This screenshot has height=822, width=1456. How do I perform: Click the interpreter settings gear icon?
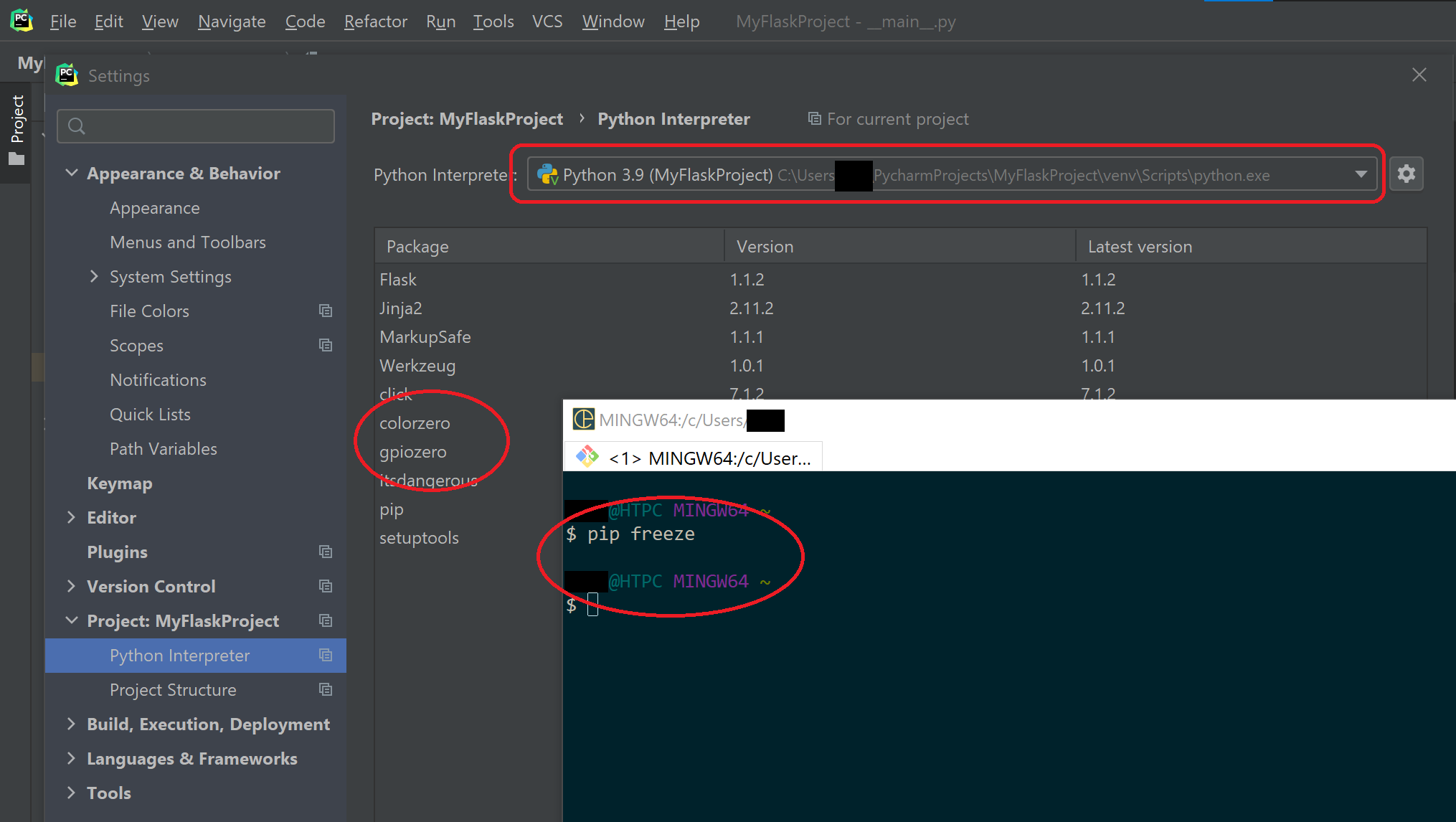[1406, 174]
